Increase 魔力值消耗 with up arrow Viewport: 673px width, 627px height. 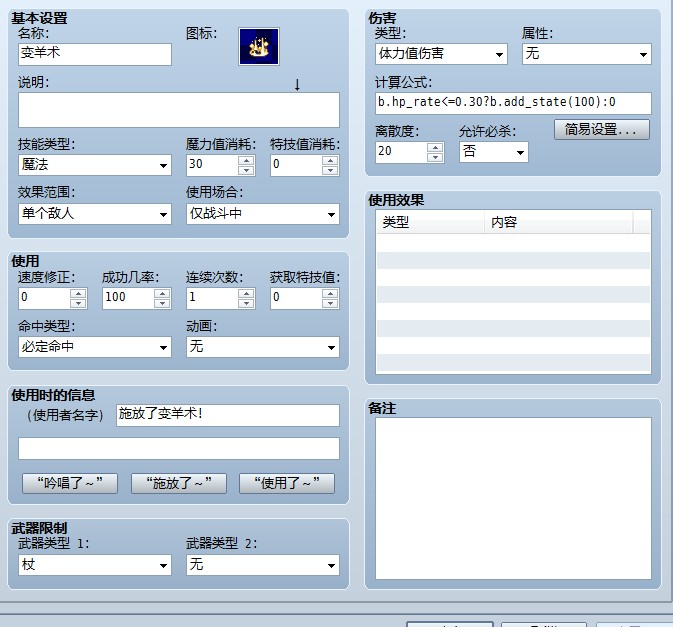[246, 160]
